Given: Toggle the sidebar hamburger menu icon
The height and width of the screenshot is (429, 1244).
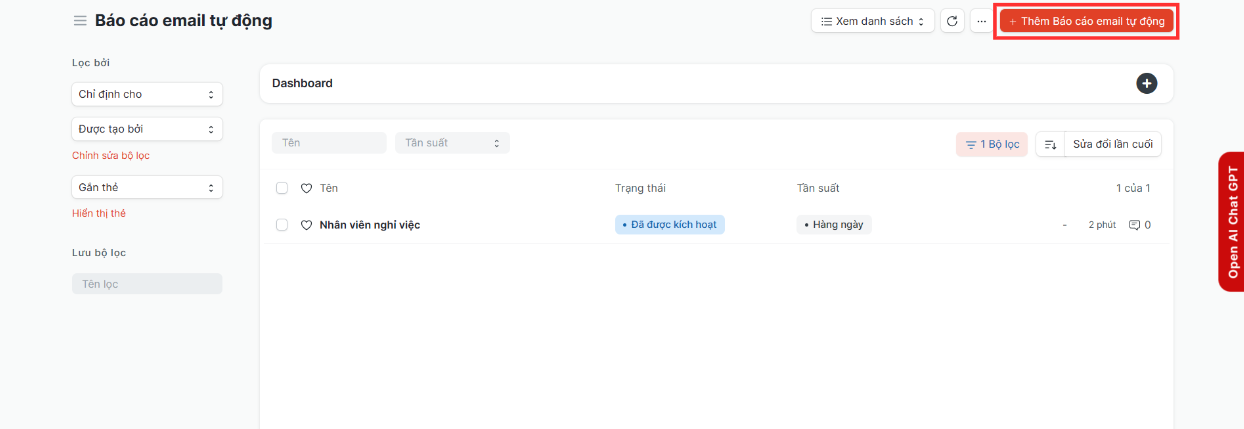Looking at the screenshot, I should click(80, 21).
